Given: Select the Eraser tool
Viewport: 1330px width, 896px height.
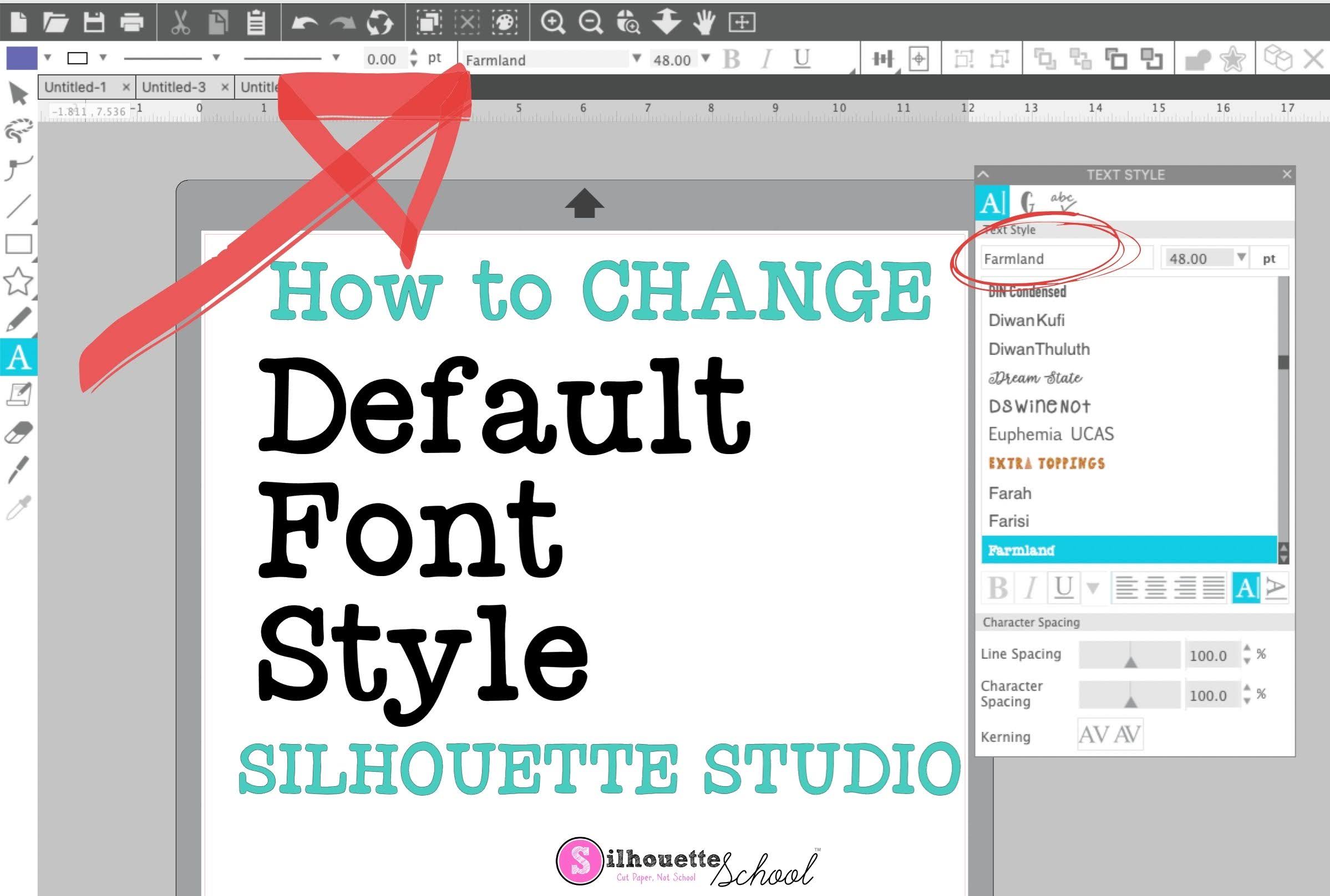Looking at the screenshot, I should tap(18, 430).
